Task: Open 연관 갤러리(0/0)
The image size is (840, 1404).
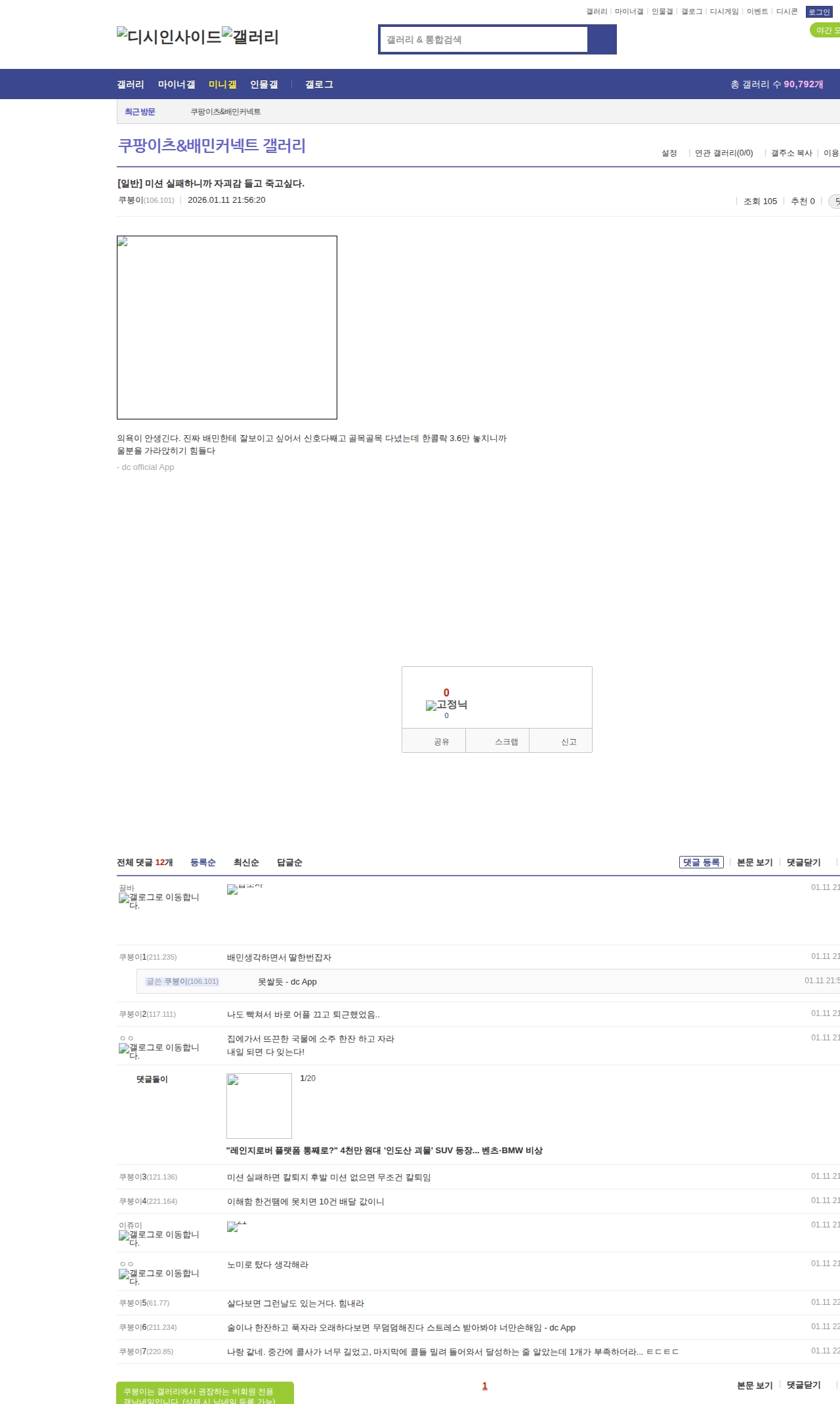Action: pyautogui.click(x=724, y=153)
